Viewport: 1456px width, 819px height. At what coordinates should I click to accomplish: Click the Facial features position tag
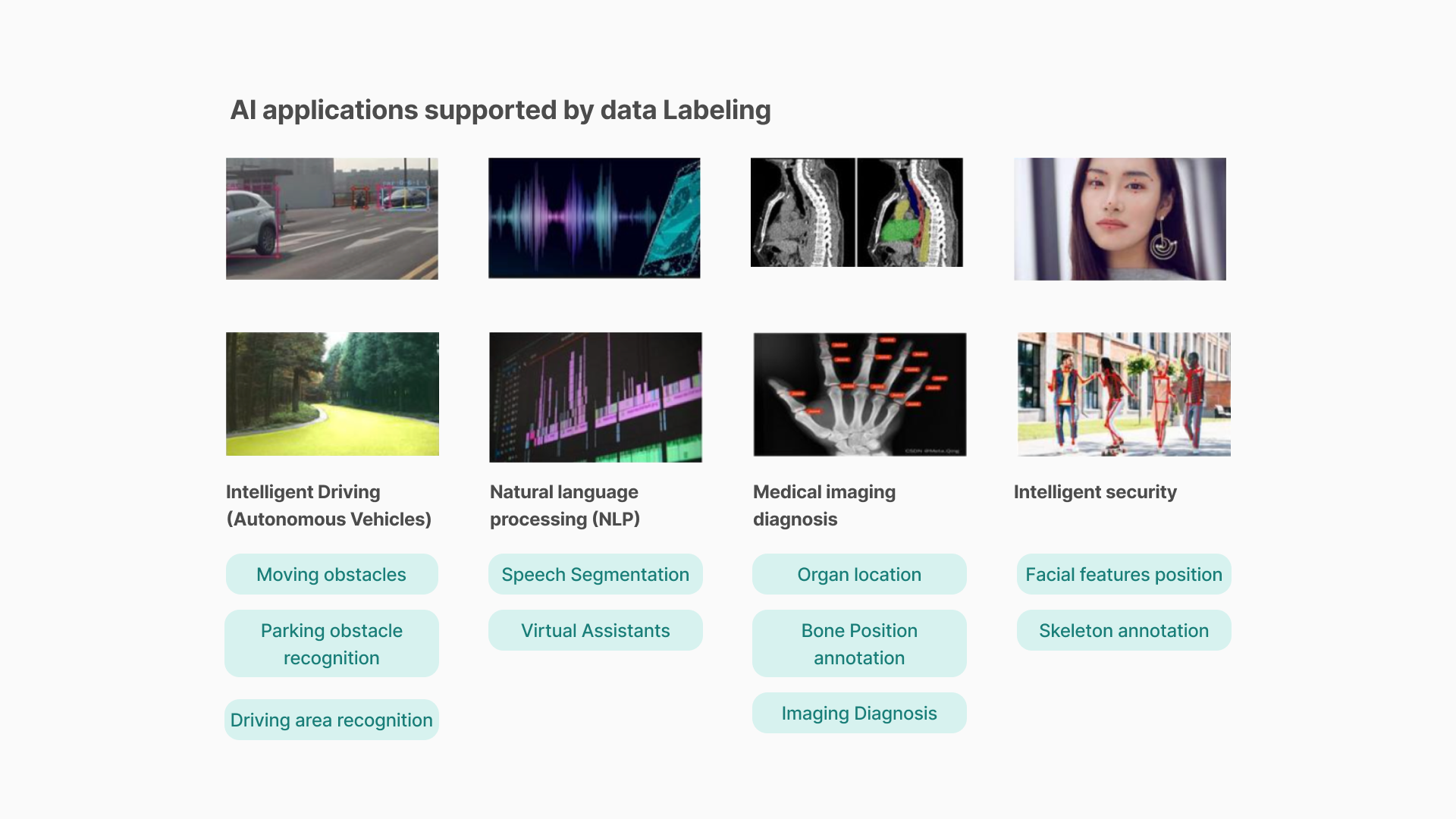(x=1123, y=574)
